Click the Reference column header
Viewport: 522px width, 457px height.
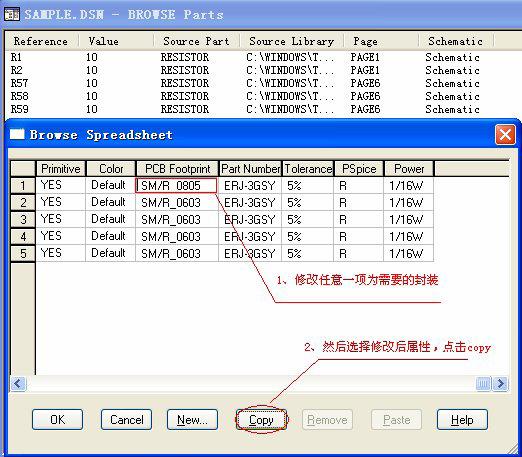pyautogui.click(x=42, y=41)
